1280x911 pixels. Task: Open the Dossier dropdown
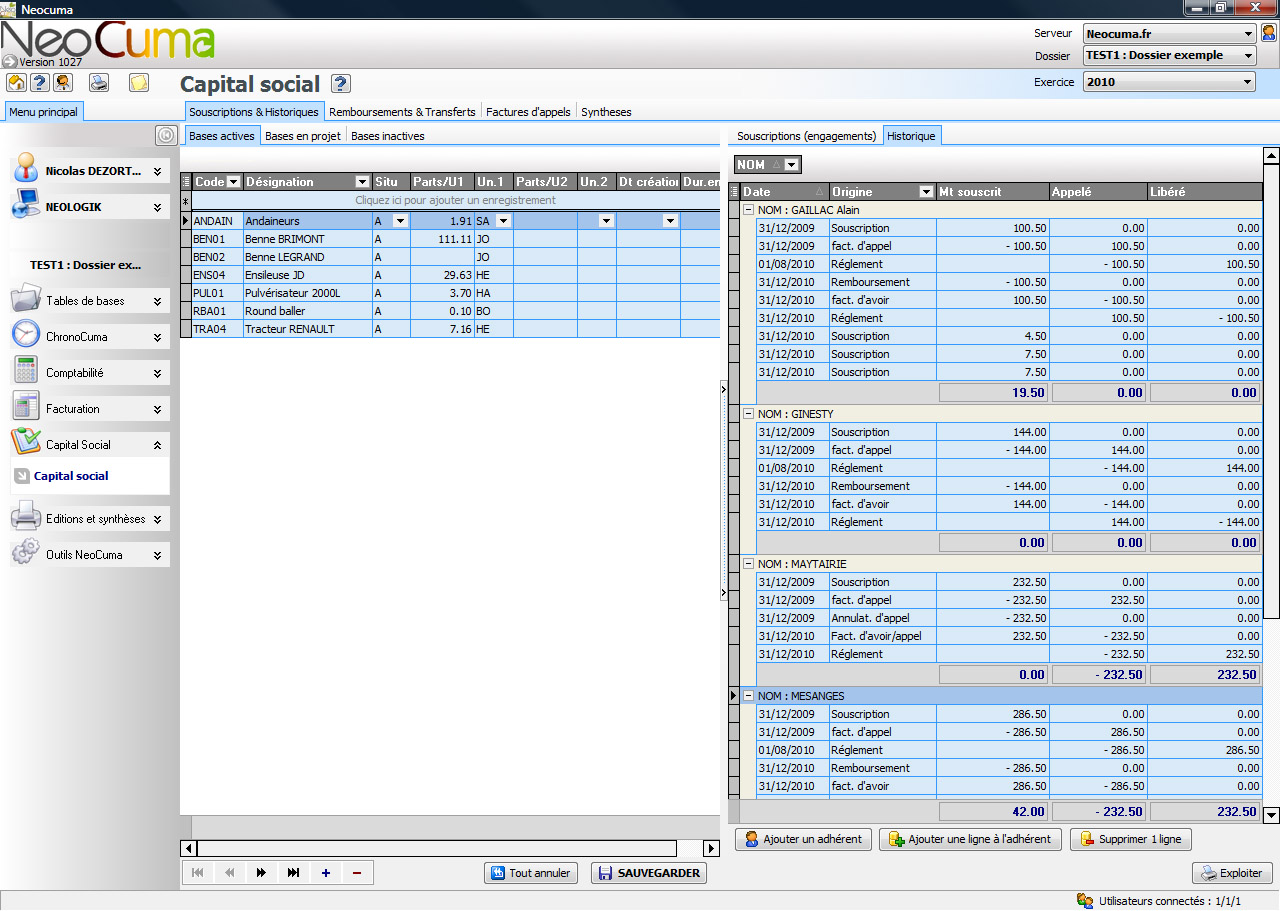coord(1248,56)
